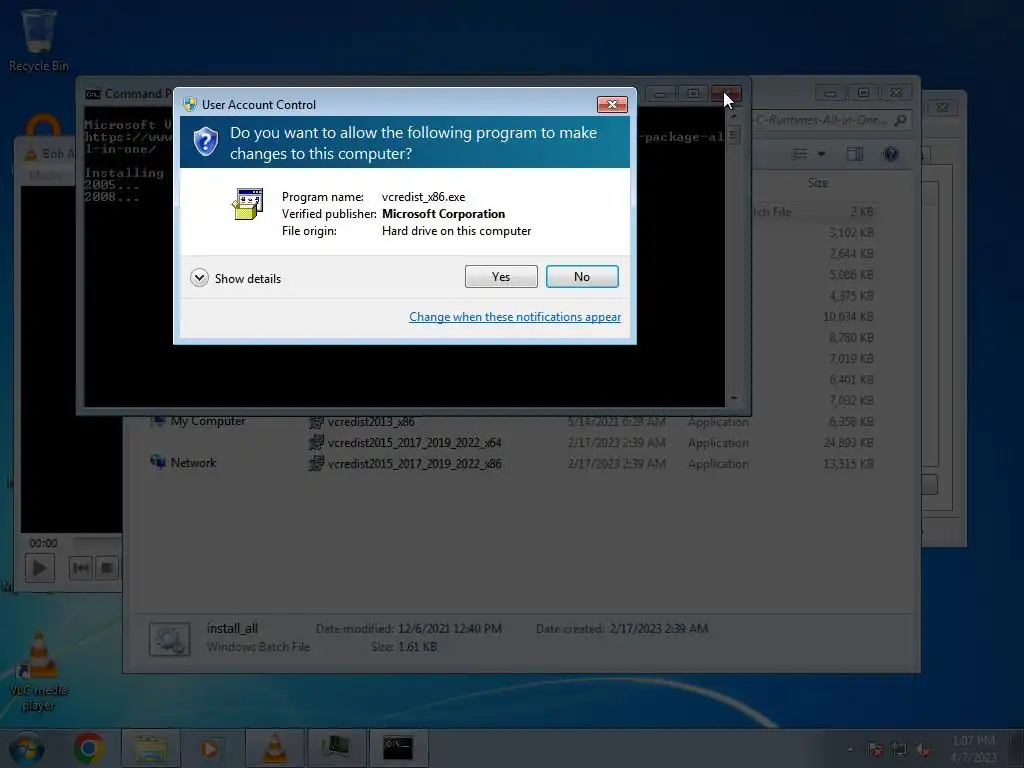Select My Computer in Explorer navigation pane

(208, 421)
